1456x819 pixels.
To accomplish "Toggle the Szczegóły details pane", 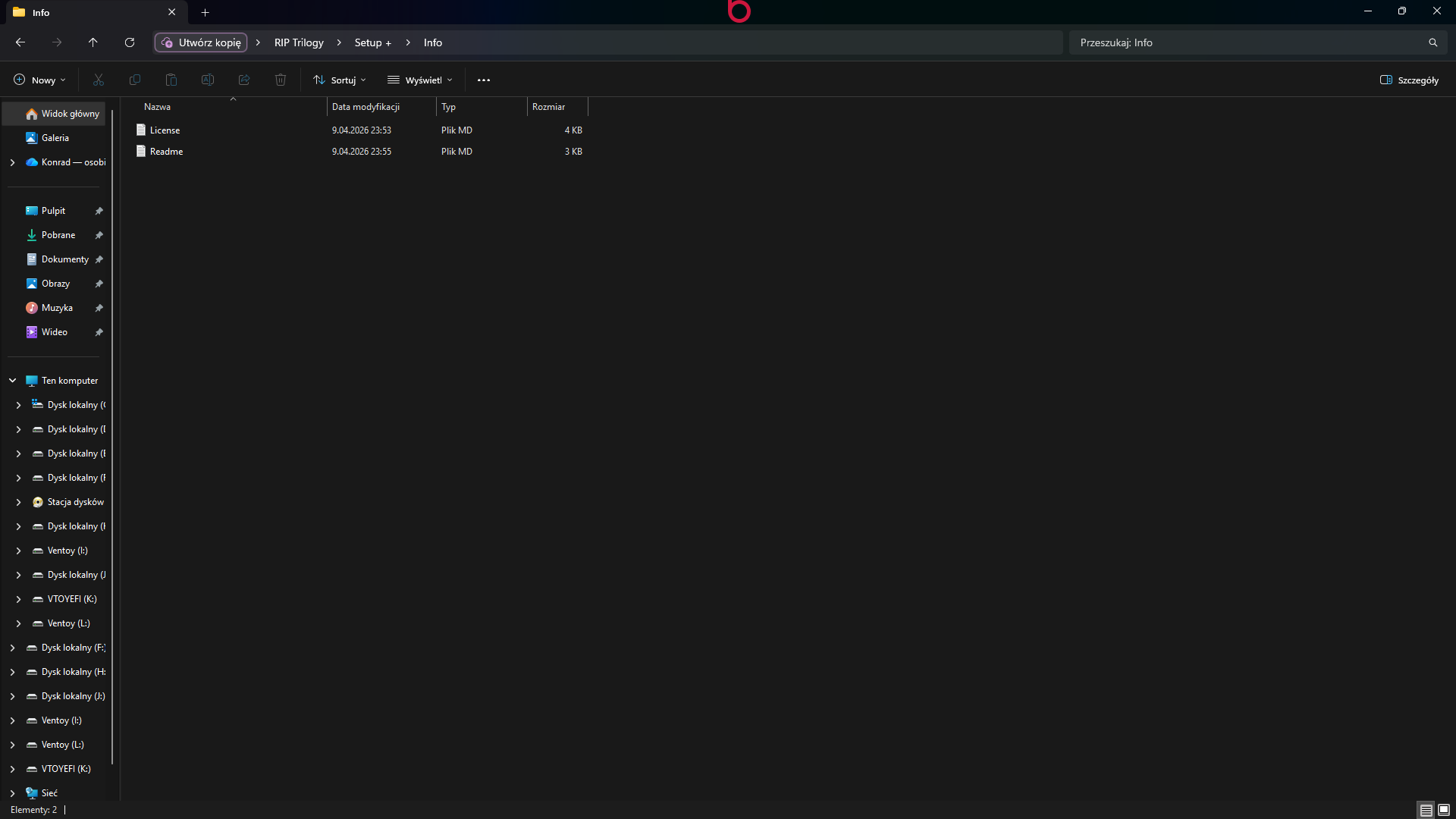I will coord(1409,80).
